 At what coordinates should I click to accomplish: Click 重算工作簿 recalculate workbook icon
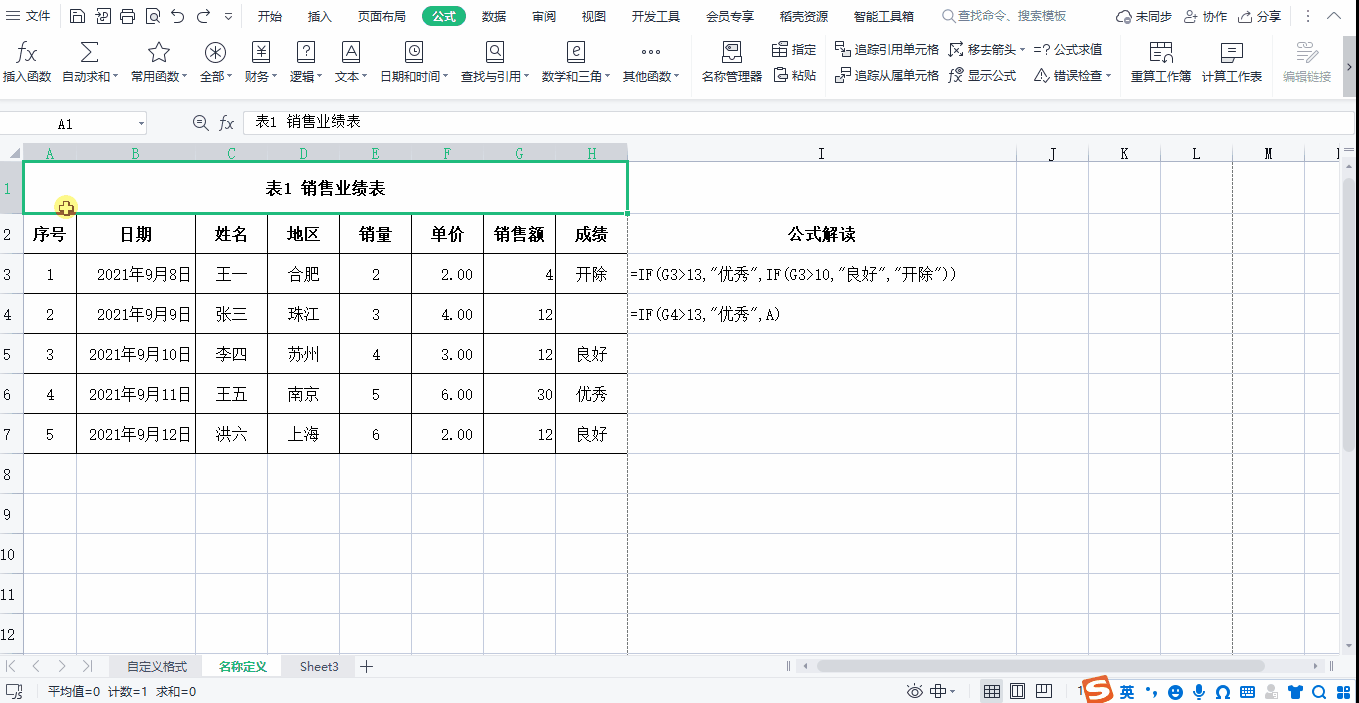[1160, 53]
